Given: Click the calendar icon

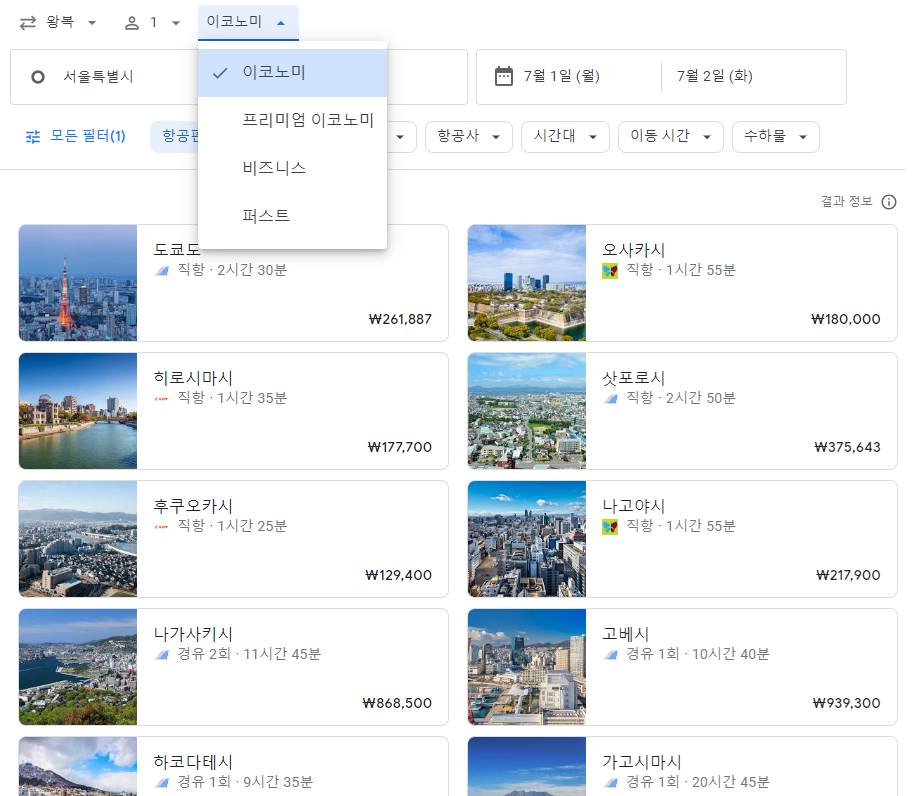Looking at the screenshot, I should pos(504,76).
